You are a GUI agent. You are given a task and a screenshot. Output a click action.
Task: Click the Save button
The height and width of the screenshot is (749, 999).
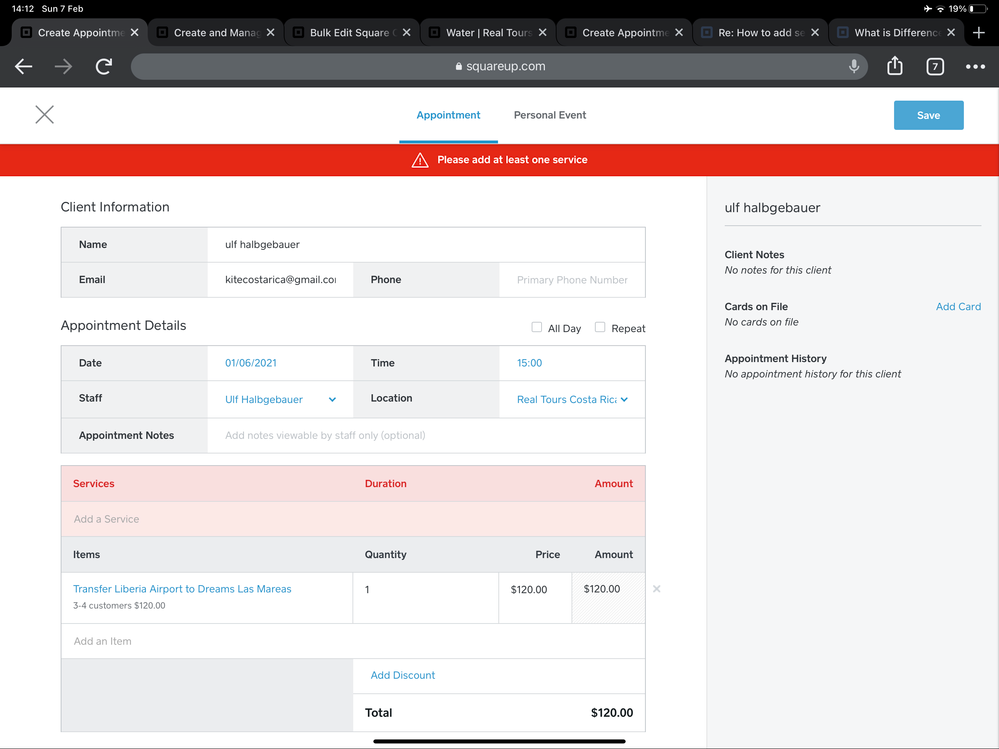click(928, 115)
